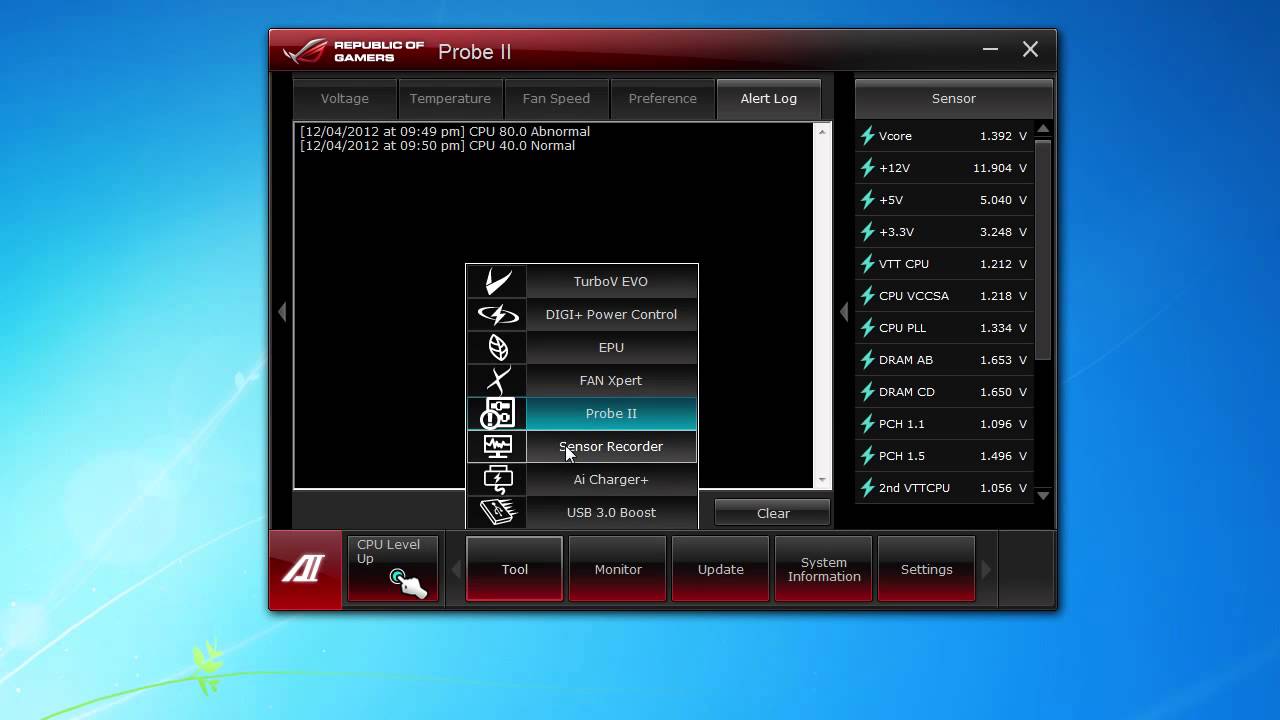1280x720 pixels.
Task: Click the +12V value 11.904
Action: tap(993, 168)
